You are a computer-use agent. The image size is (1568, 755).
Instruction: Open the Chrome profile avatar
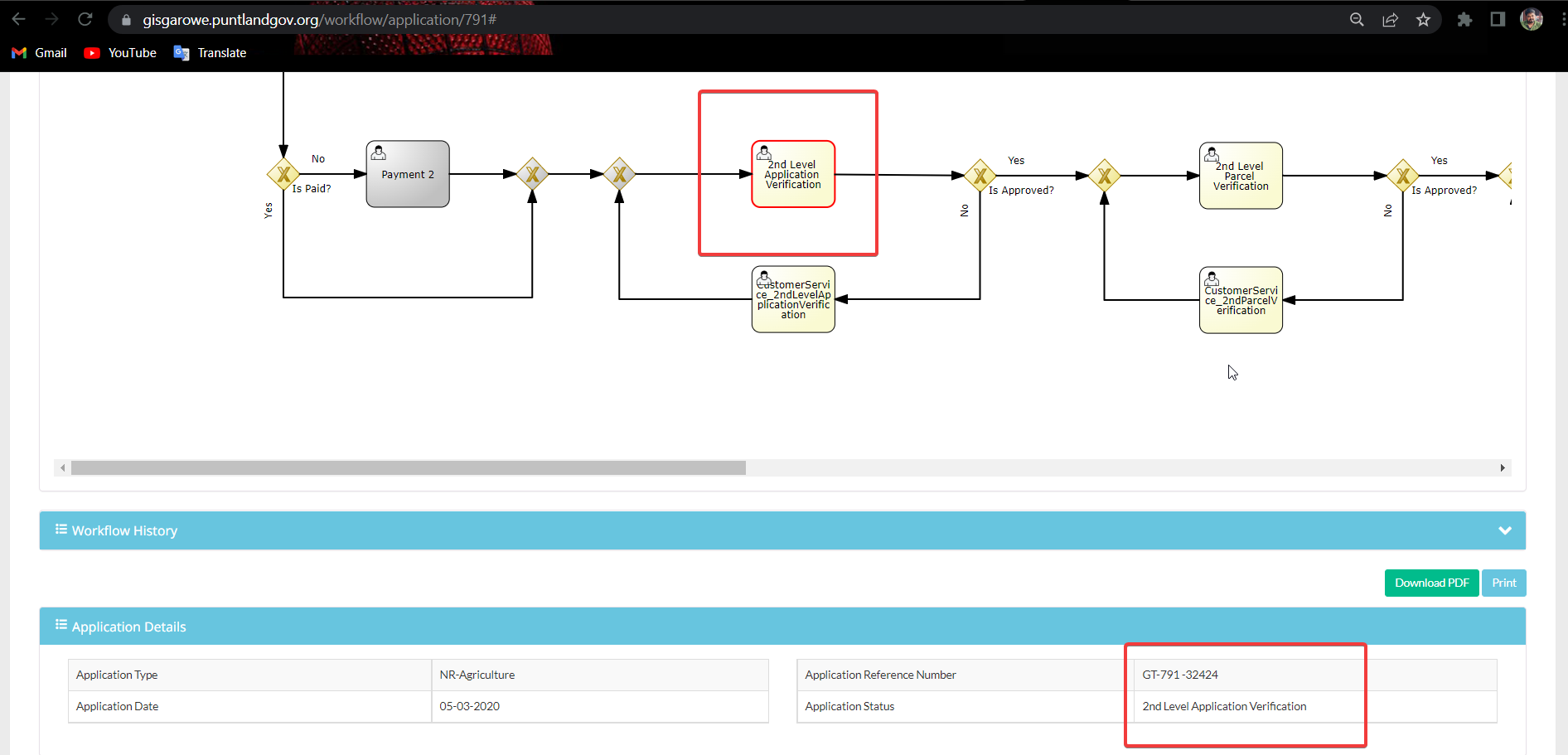pos(1531,19)
